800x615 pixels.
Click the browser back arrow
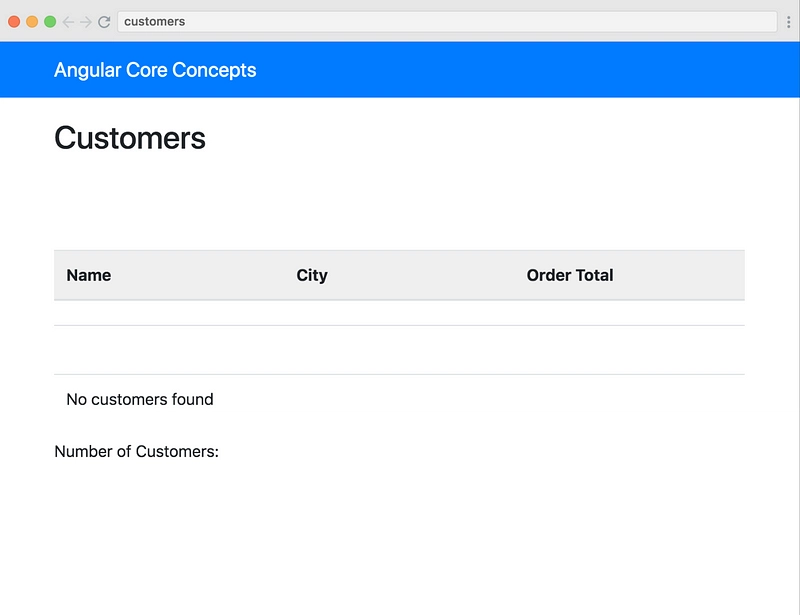click(x=68, y=22)
